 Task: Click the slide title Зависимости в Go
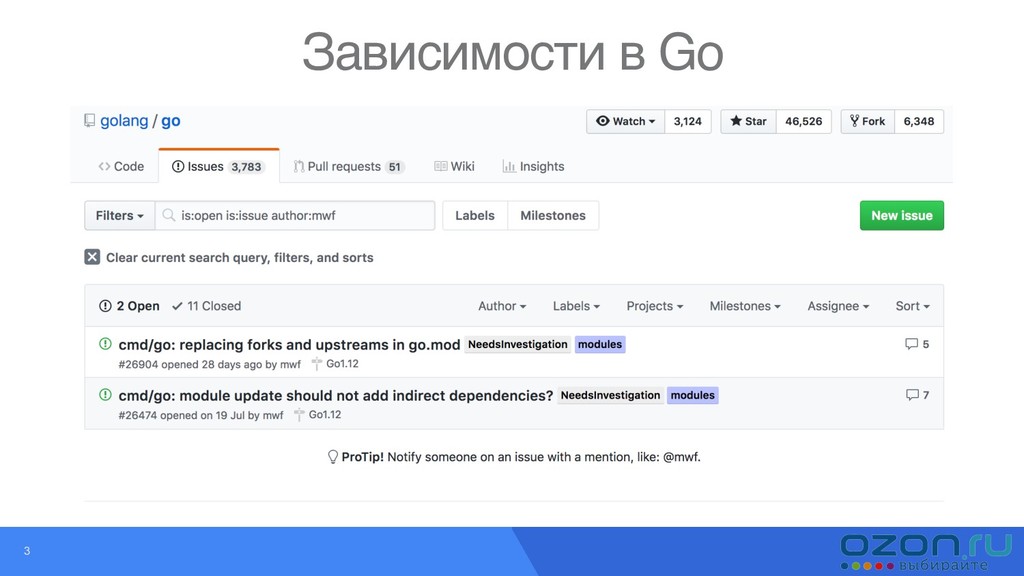(x=513, y=52)
